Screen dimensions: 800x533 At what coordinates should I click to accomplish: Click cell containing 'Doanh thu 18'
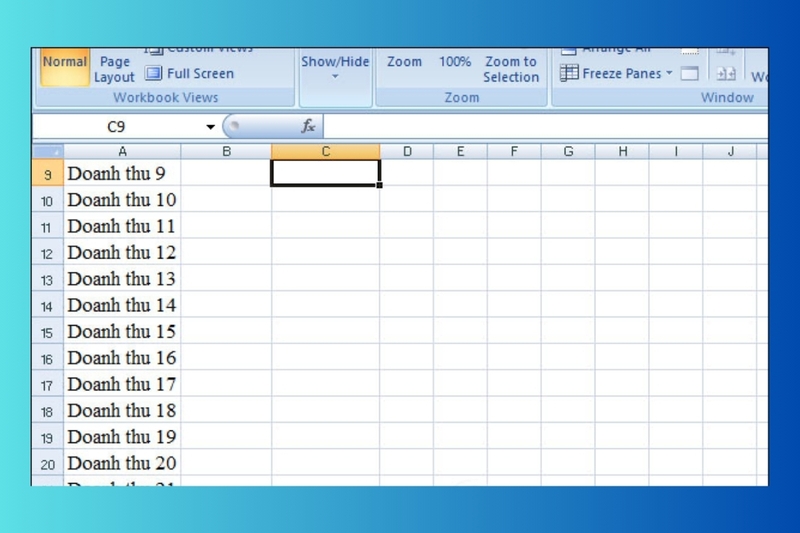[122, 411]
